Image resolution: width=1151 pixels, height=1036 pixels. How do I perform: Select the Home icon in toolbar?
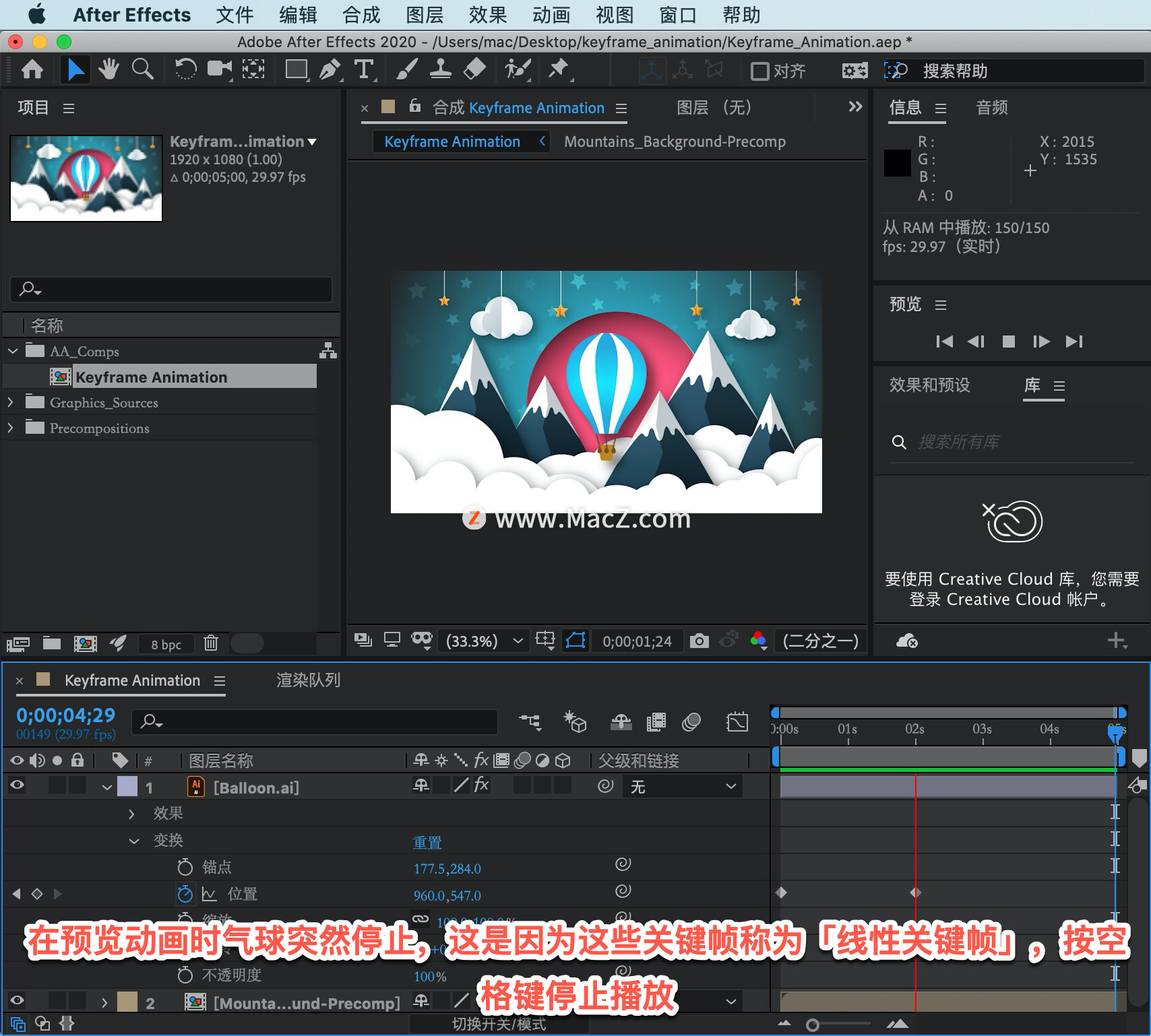[x=32, y=69]
